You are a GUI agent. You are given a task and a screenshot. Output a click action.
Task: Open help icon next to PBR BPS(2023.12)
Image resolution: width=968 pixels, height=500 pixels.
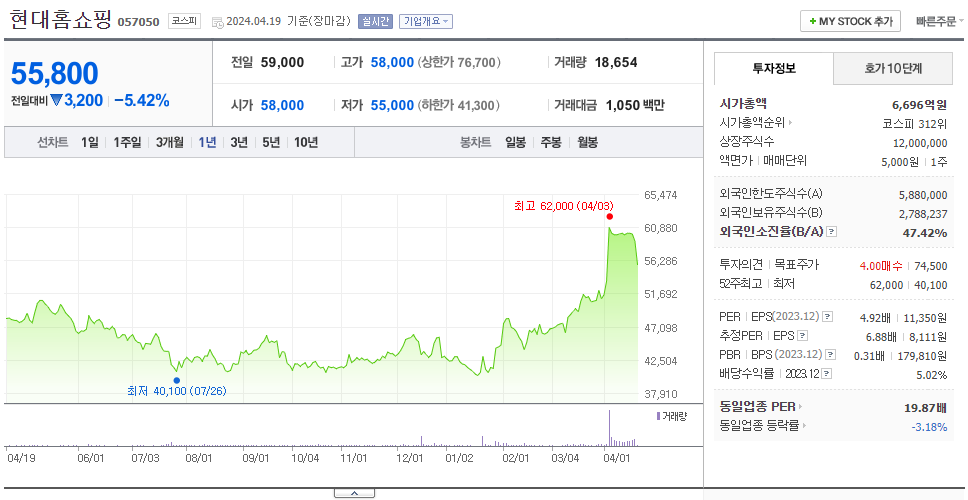(x=831, y=354)
